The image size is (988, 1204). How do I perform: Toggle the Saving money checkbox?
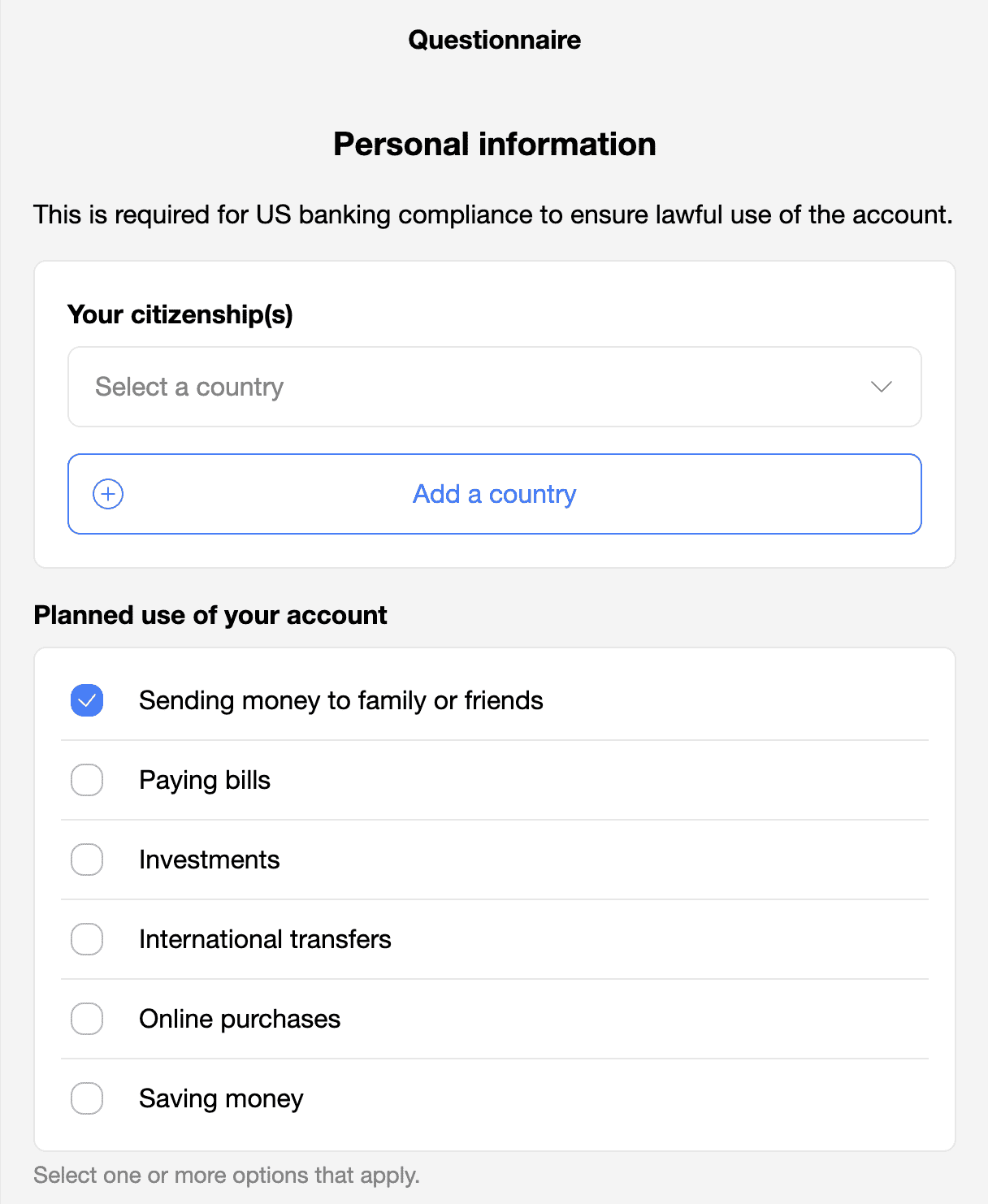coord(87,1098)
